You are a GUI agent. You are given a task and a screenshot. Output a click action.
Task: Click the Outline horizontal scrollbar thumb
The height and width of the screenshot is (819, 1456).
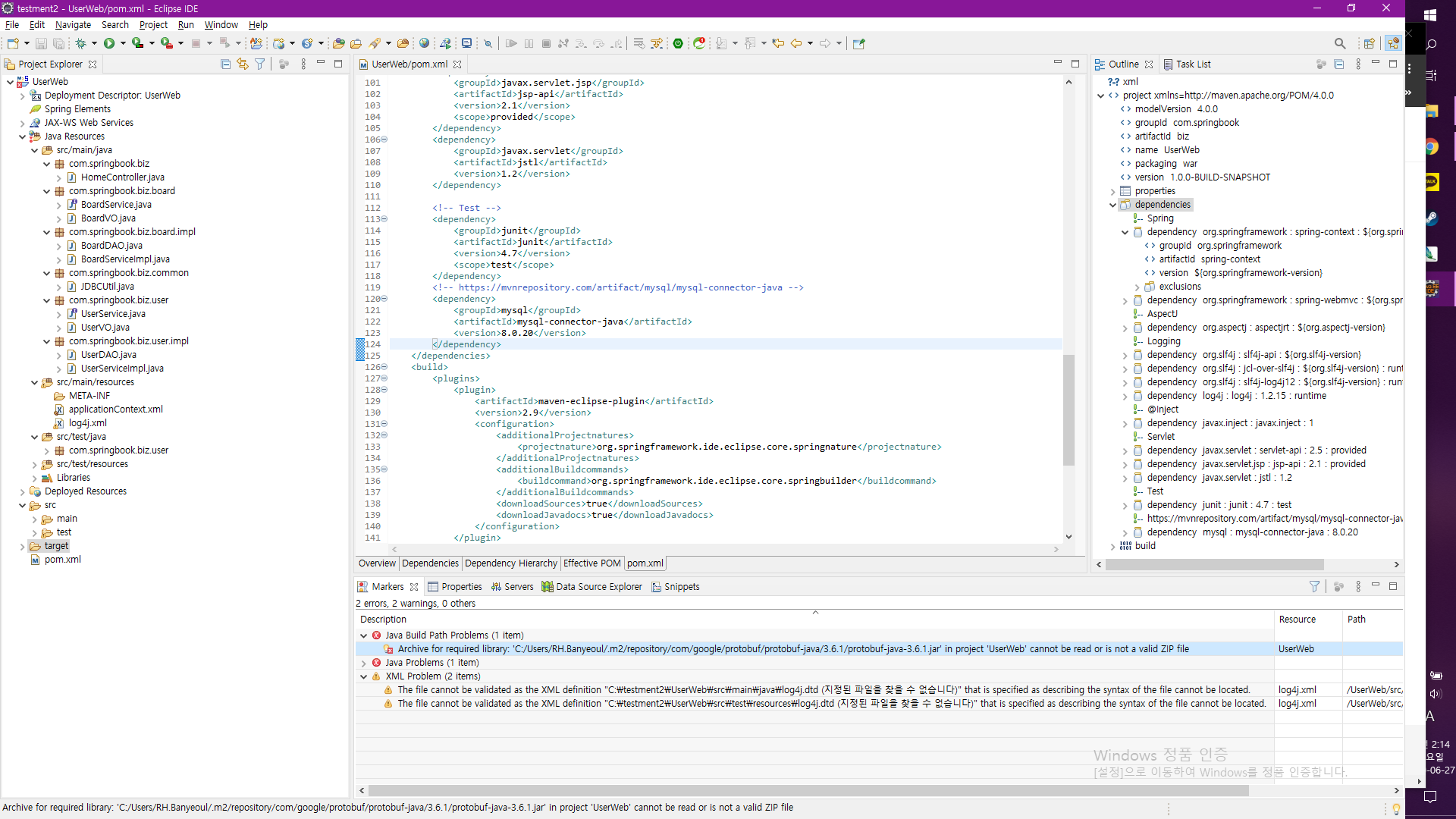tap(1214, 565)
